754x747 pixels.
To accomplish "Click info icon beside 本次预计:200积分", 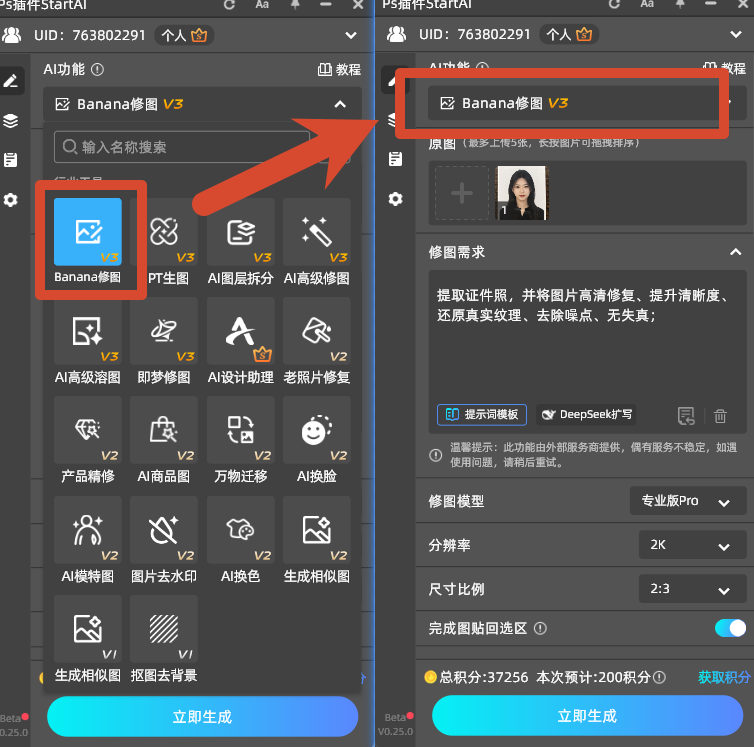I will click(660, 677).
